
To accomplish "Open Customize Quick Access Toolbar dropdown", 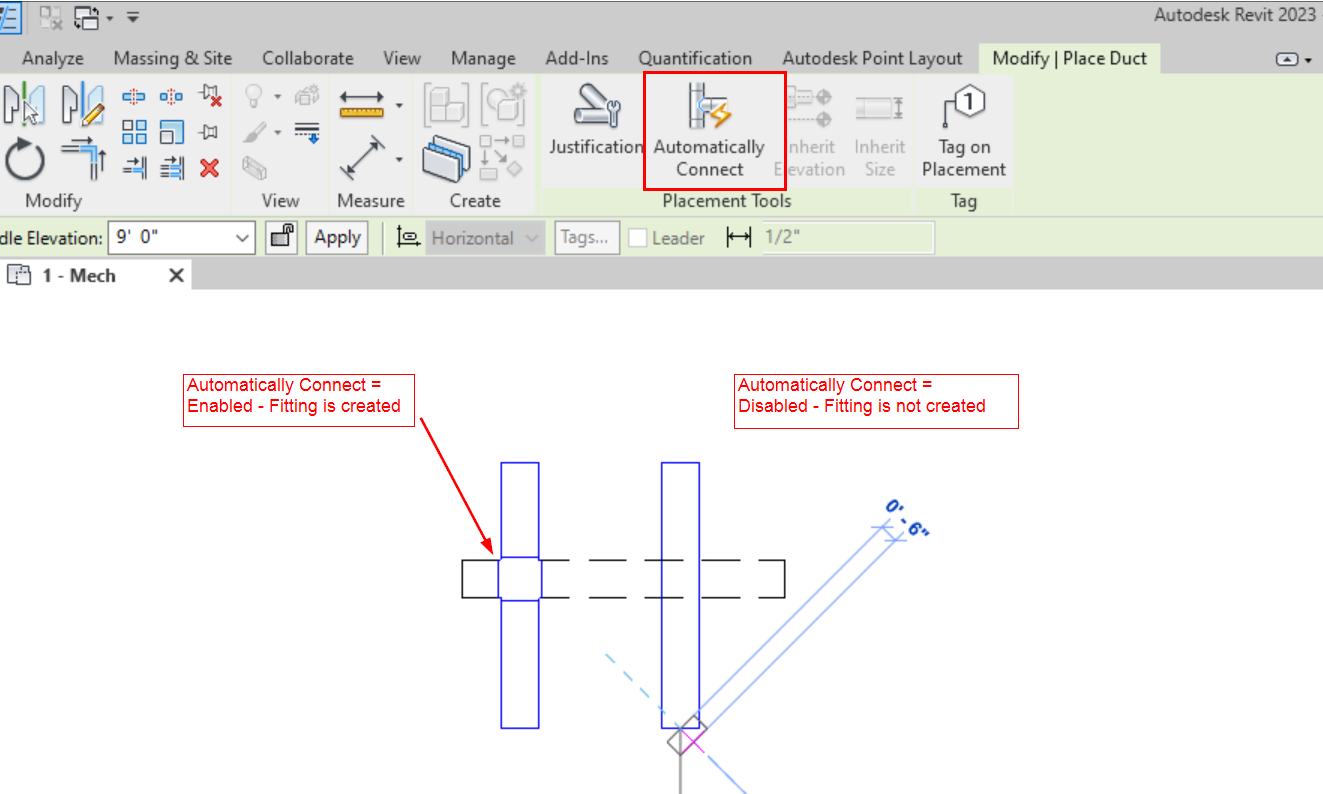I will coord(133,18).
